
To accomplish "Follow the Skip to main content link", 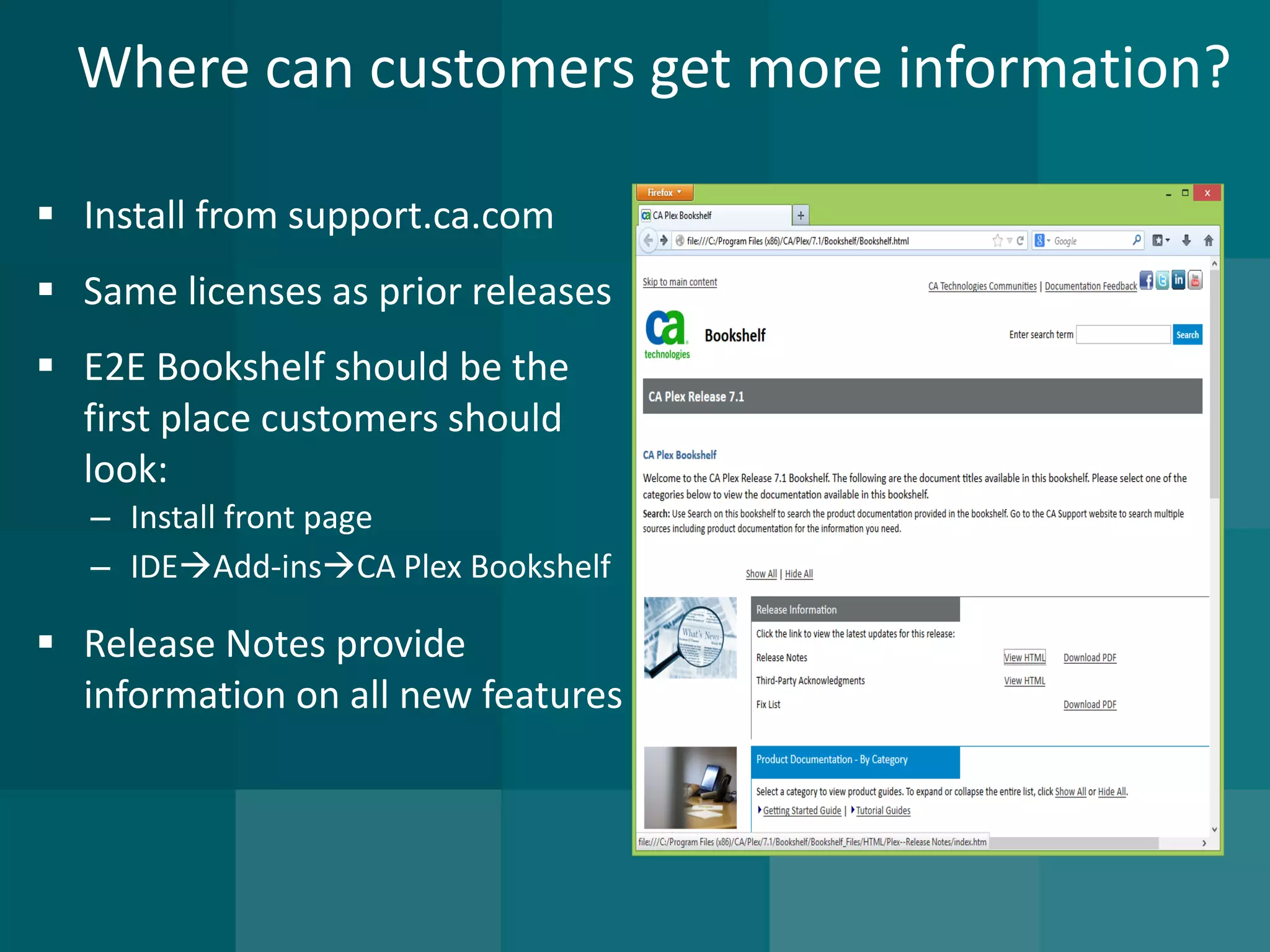I will 680,282.
